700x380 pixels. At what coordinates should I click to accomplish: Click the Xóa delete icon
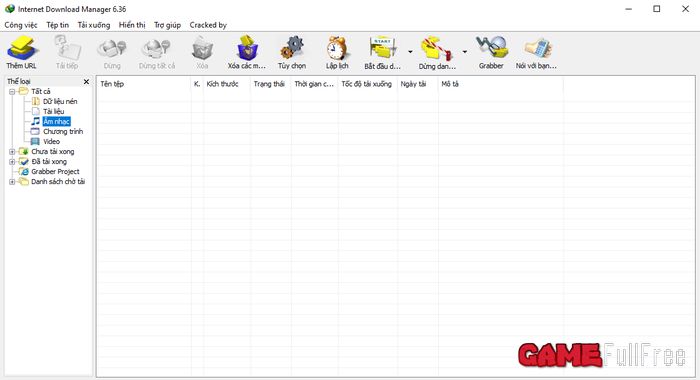point(202,48)
